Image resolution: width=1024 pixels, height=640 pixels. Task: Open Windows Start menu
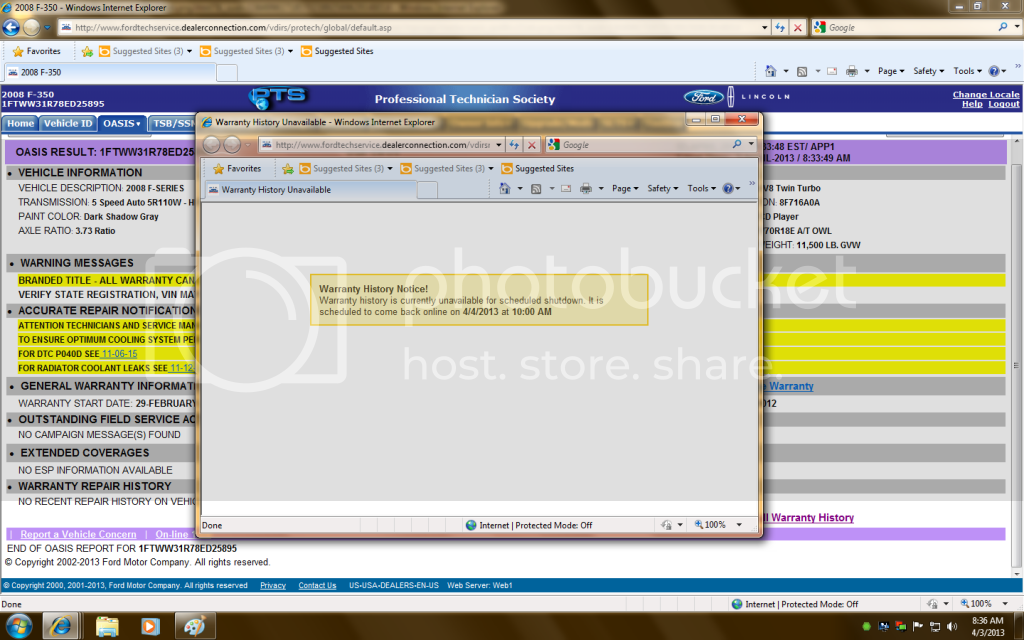click(18, 626)
